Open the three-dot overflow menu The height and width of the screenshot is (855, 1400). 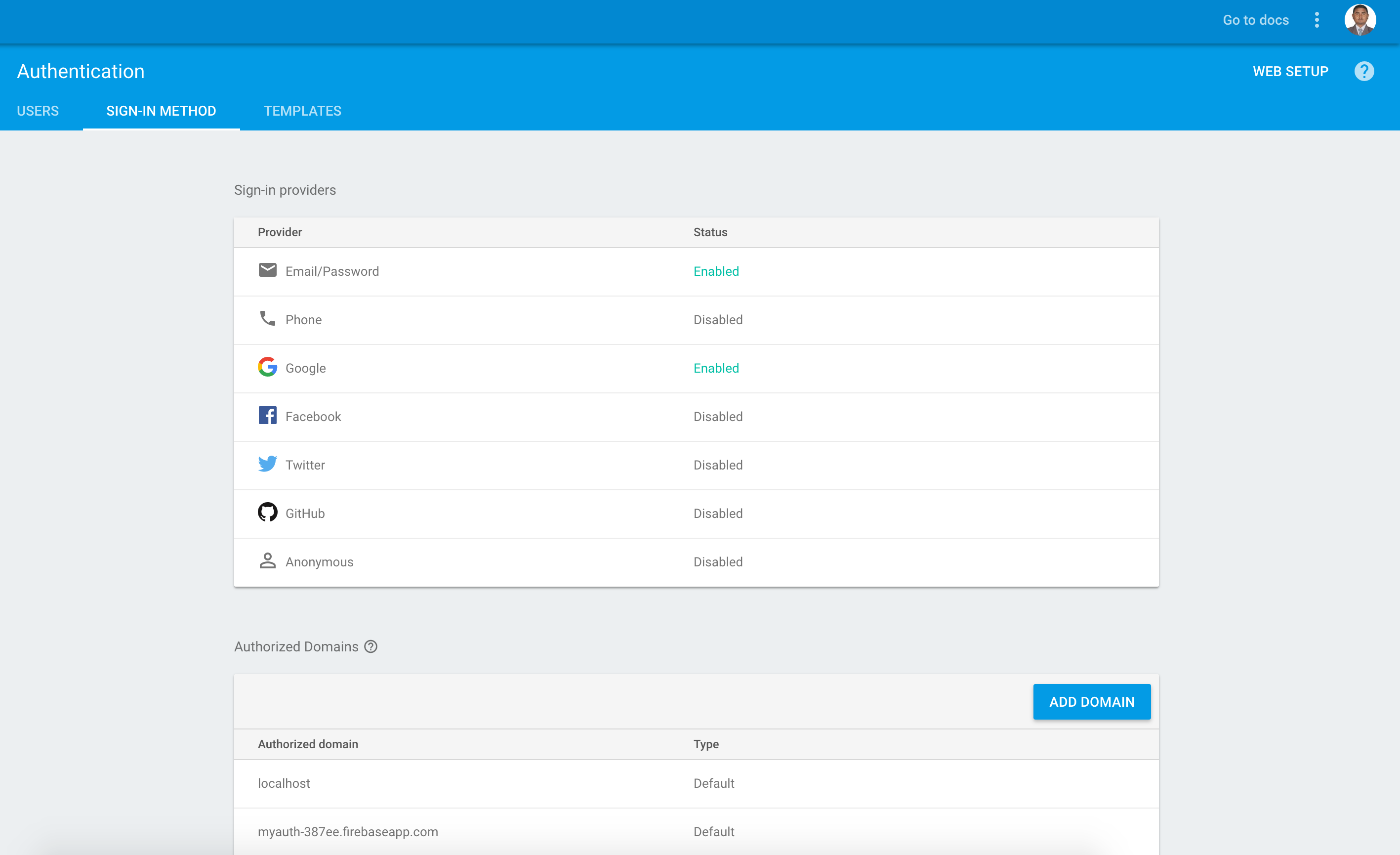point(1317,20)
